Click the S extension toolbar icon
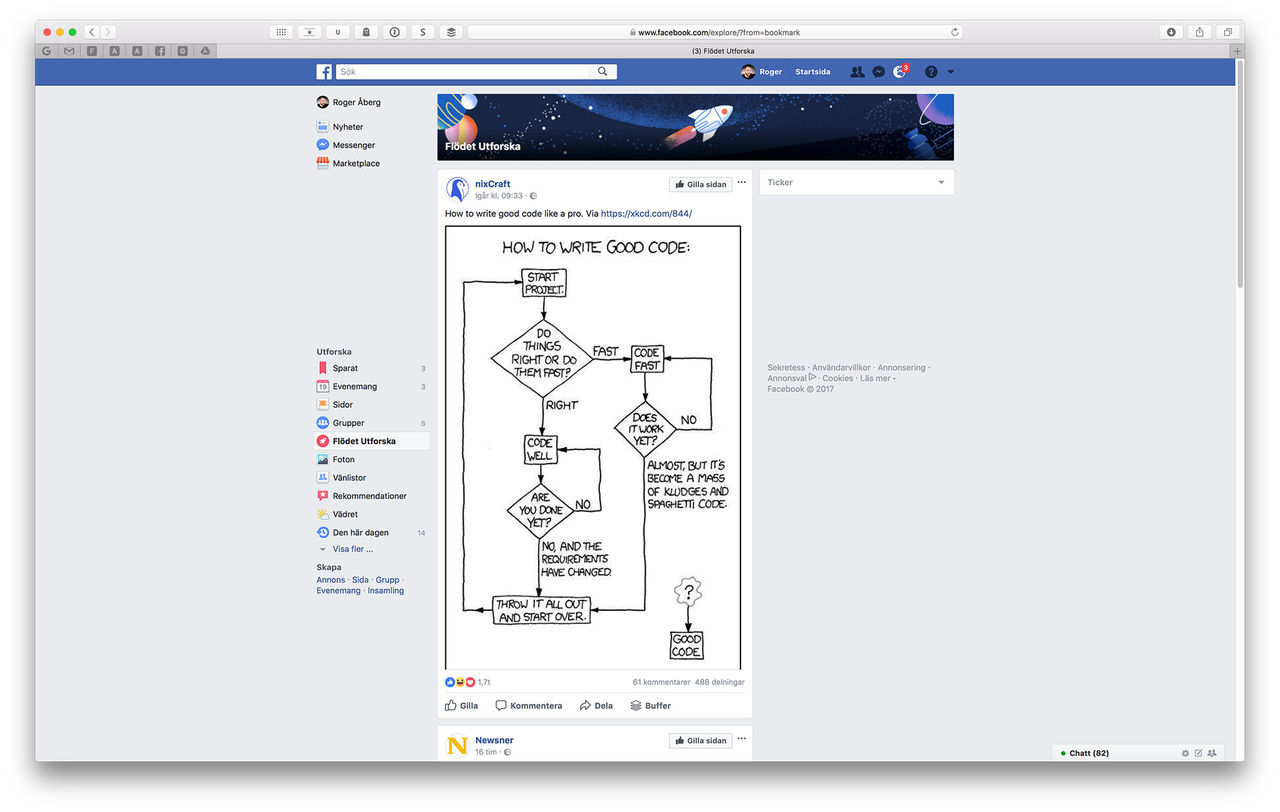 (423, 32)
